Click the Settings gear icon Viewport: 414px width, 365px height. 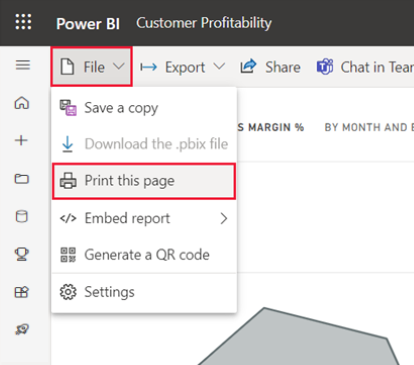(x=68, y=292)
